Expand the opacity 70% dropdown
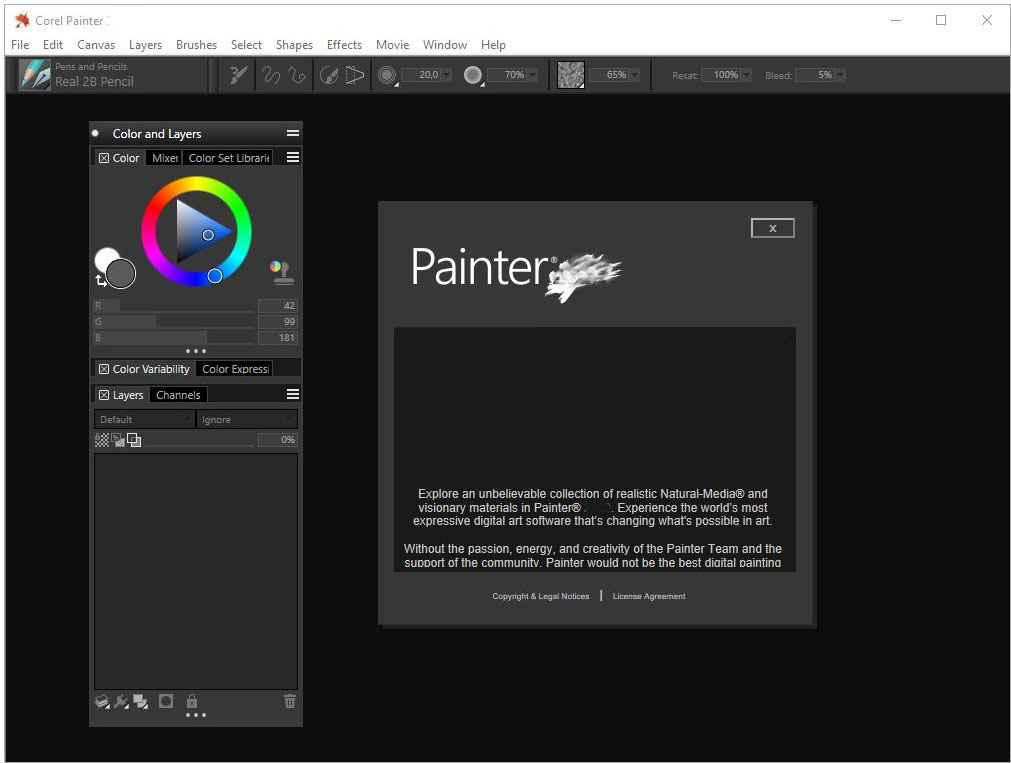This screenshot has width=1011, height=763. 532,75
